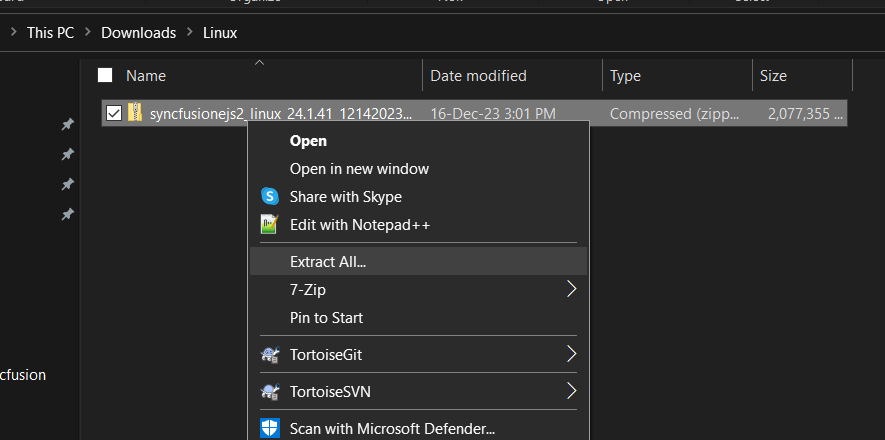Image resolution: width=885 pixels, height=440 pixels.
Task: Sort files by Size column header
Action: coord(773,75)
